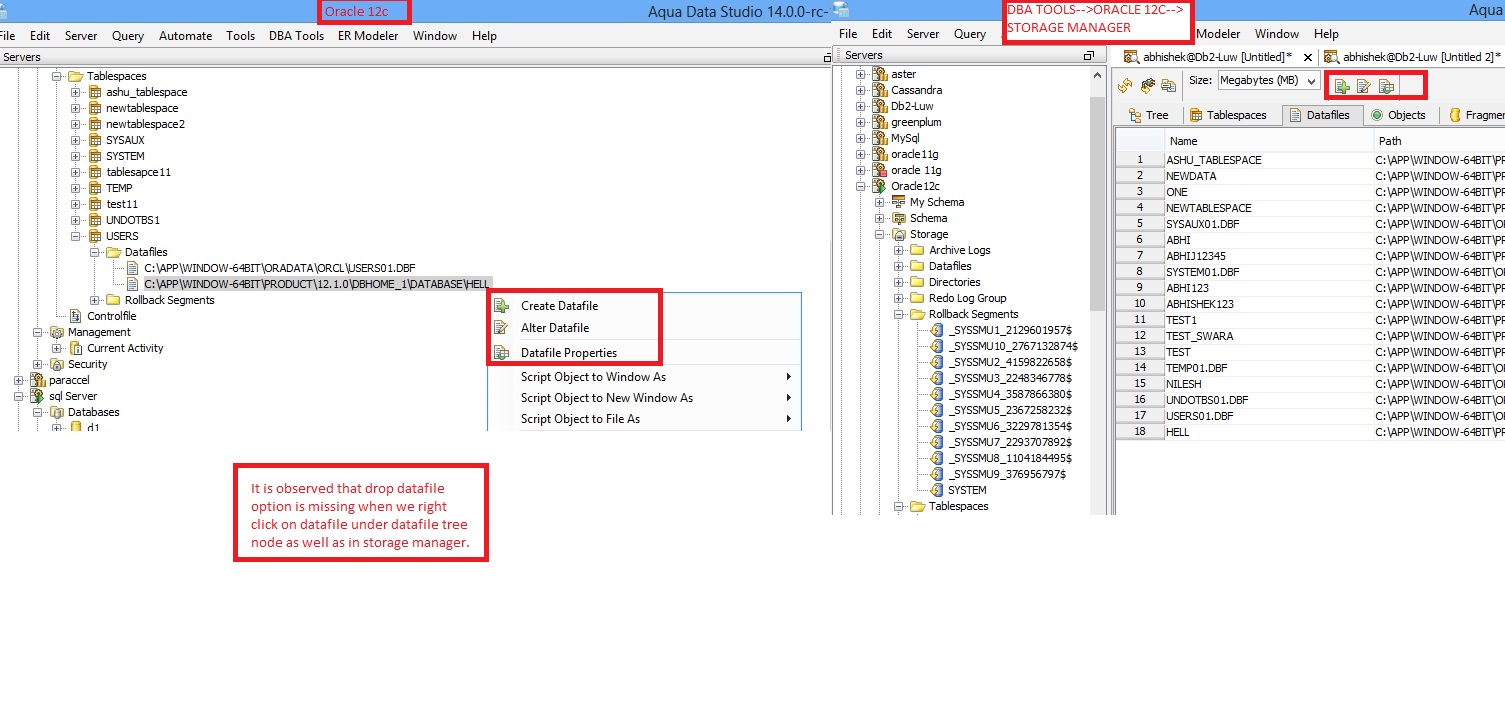Click the Controlfile icon in left tree
Screen dimensions: 1505x701
tap(76, 316)
